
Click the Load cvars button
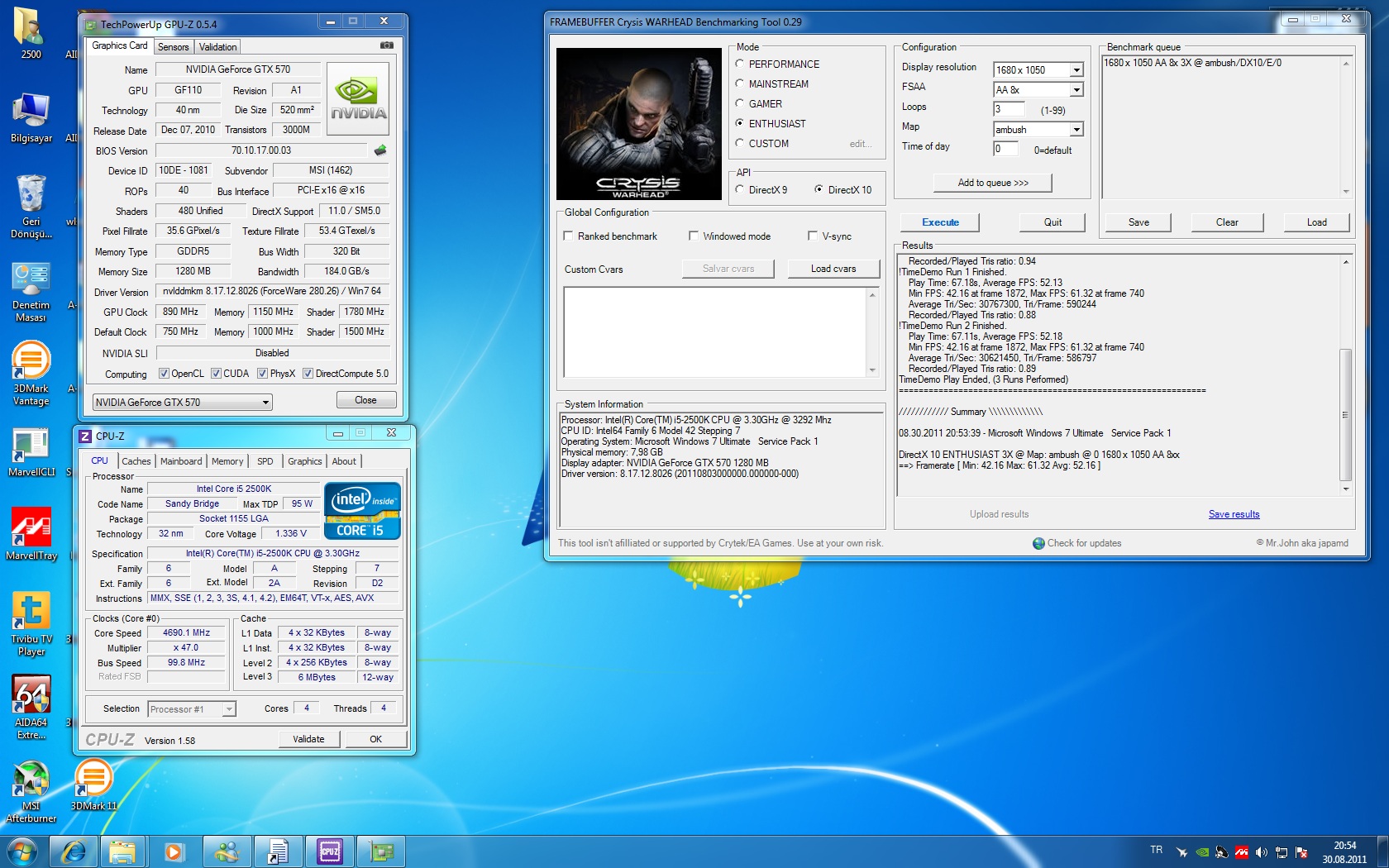click(833, 269)
